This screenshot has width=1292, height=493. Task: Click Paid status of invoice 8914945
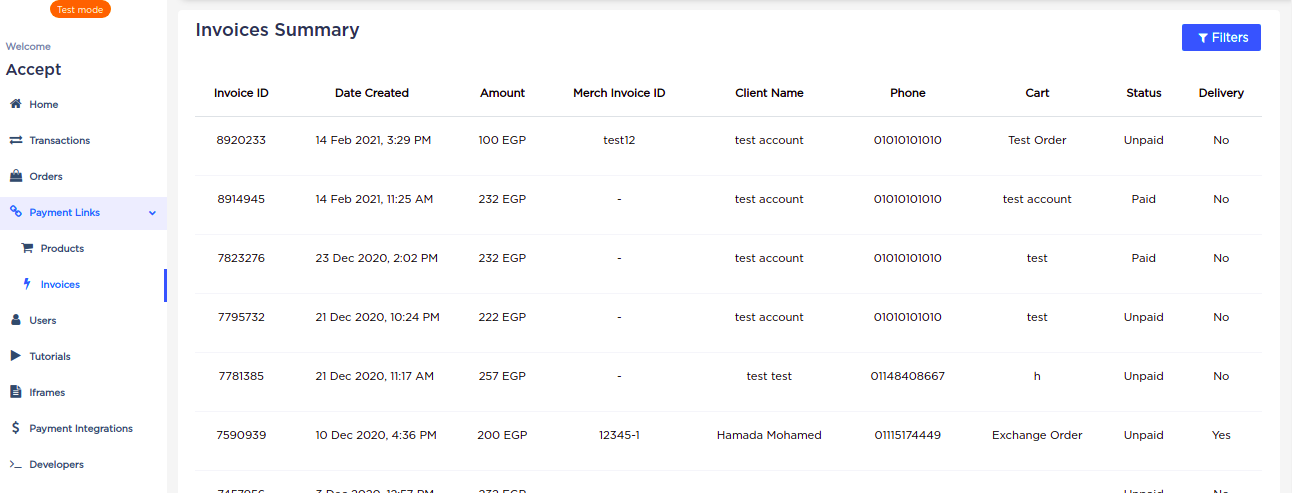1144,199
